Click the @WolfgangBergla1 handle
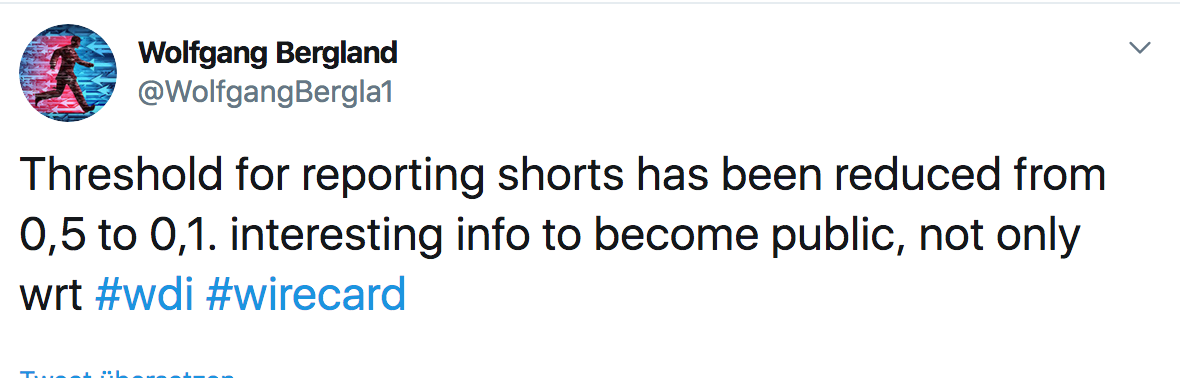This screenshot has height=378, width=1180. [266, 92]
